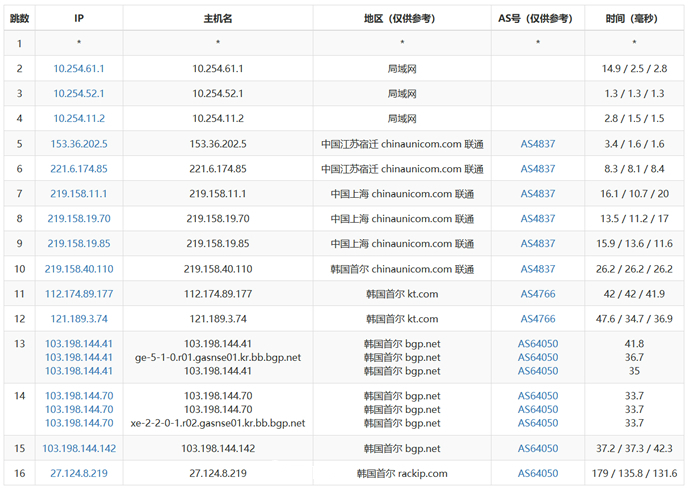
Task: Select the blue 10.254.11.2 IP link
Action: click(x=79, y=119)
